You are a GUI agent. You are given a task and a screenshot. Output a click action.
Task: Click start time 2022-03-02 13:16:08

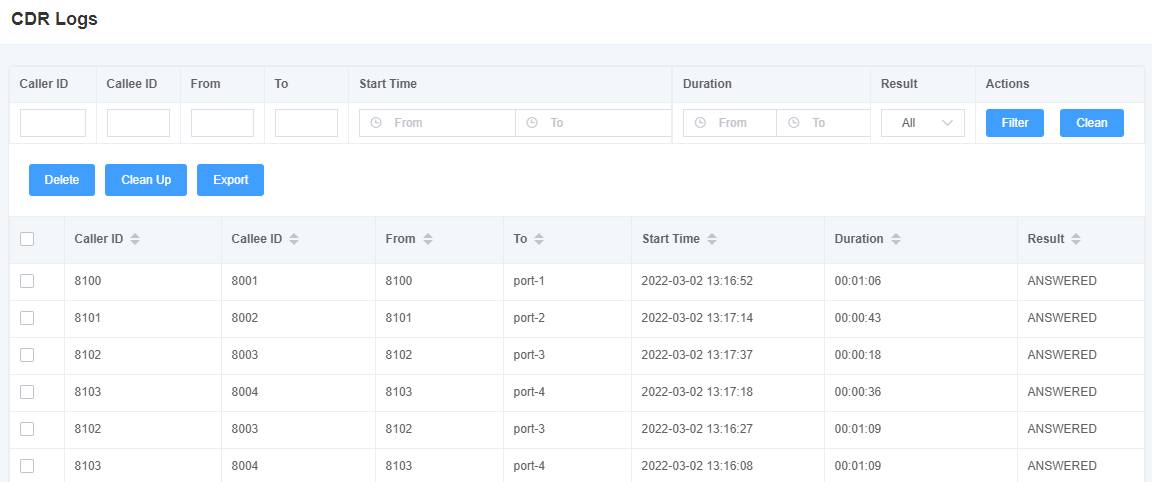pos(697,465)
